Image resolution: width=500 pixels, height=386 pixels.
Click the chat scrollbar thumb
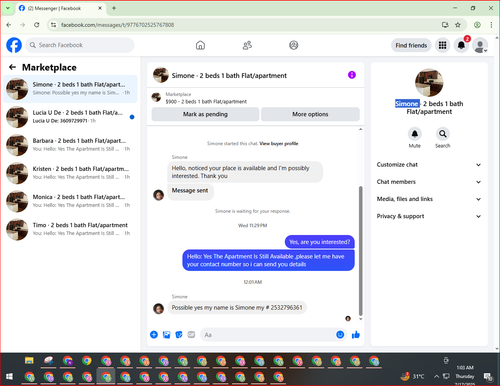360,251
